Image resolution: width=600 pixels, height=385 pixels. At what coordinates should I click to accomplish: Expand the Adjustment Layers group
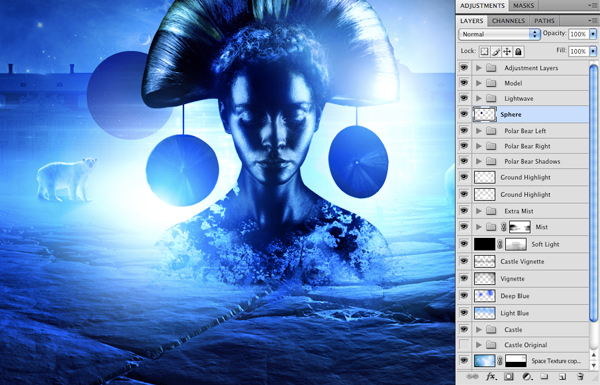(x=479, y=68)
